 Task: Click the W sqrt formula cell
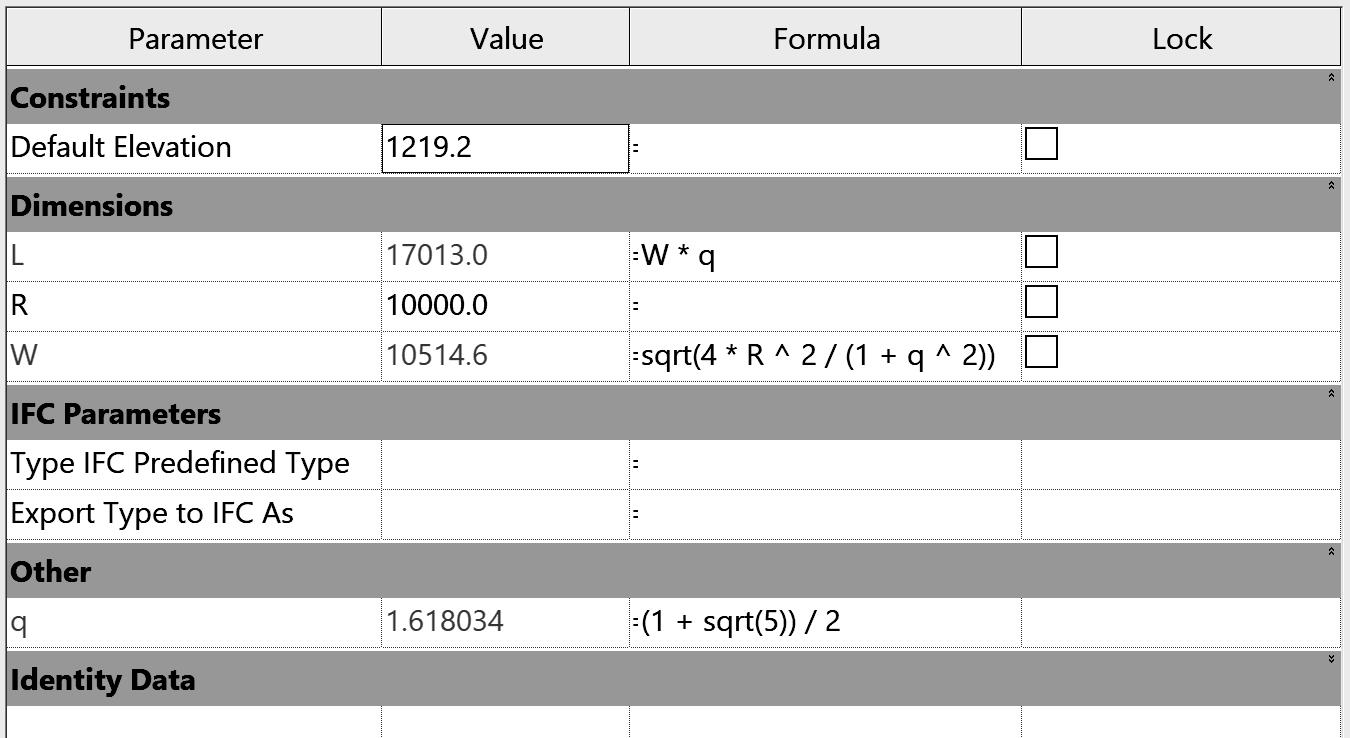click(825, 355)
